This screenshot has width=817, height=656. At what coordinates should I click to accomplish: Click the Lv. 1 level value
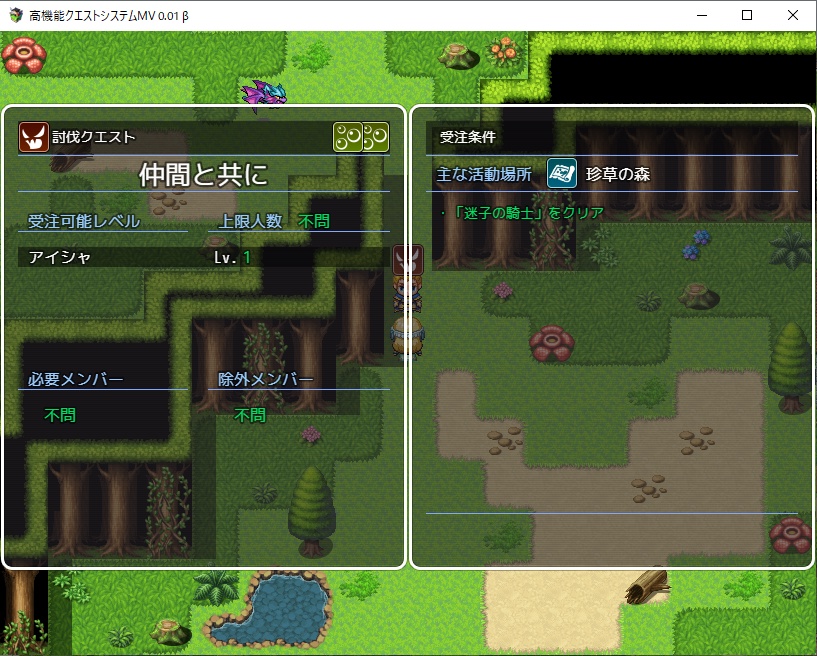(x=232, y=257)
